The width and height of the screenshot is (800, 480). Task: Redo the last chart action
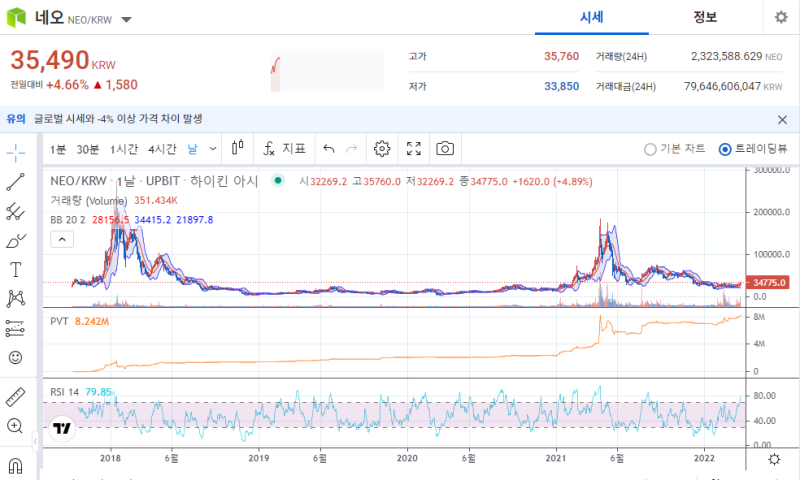[352, 149]
